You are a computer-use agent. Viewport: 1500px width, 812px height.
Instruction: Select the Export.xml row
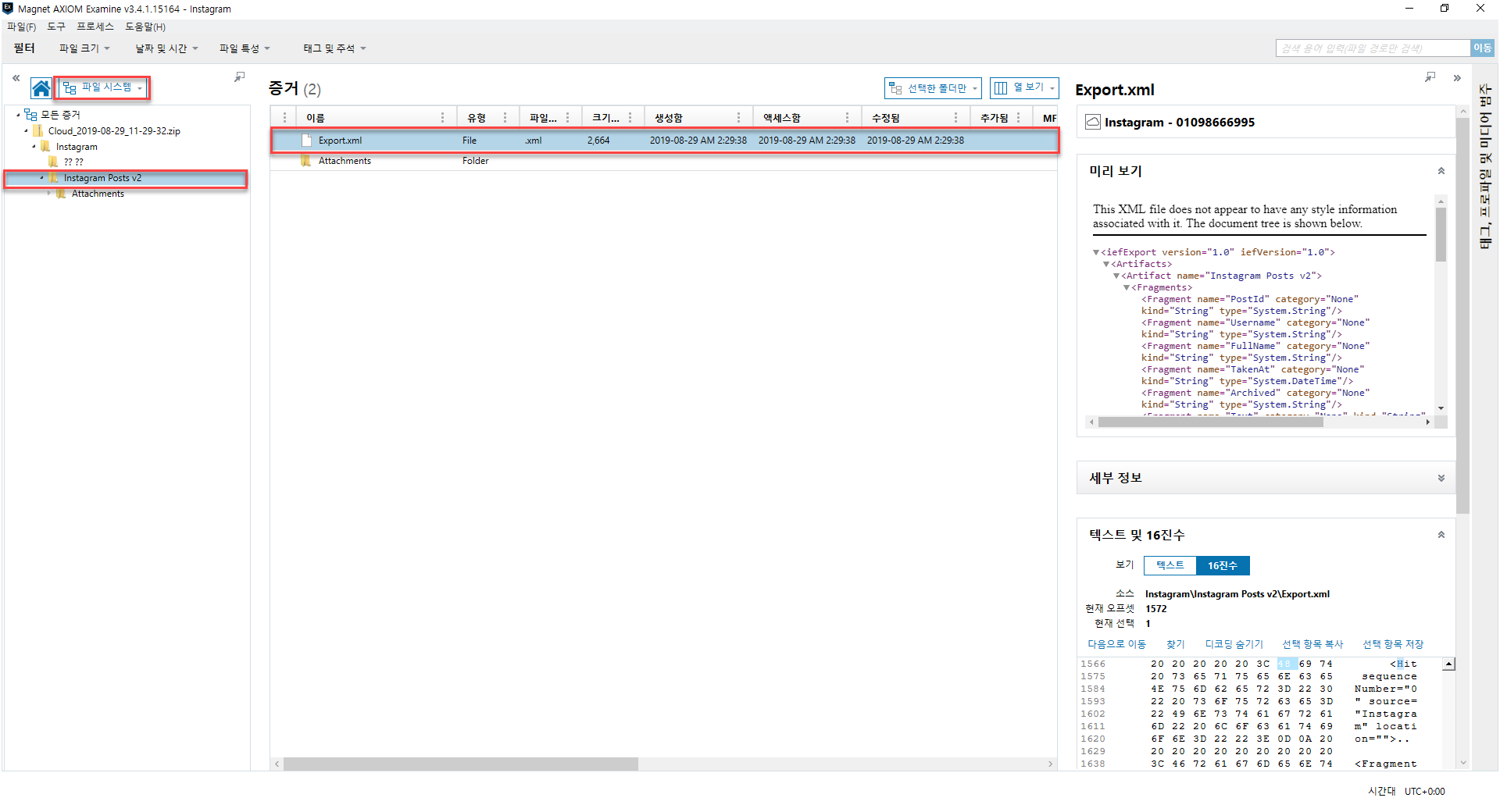coord(664,141)
